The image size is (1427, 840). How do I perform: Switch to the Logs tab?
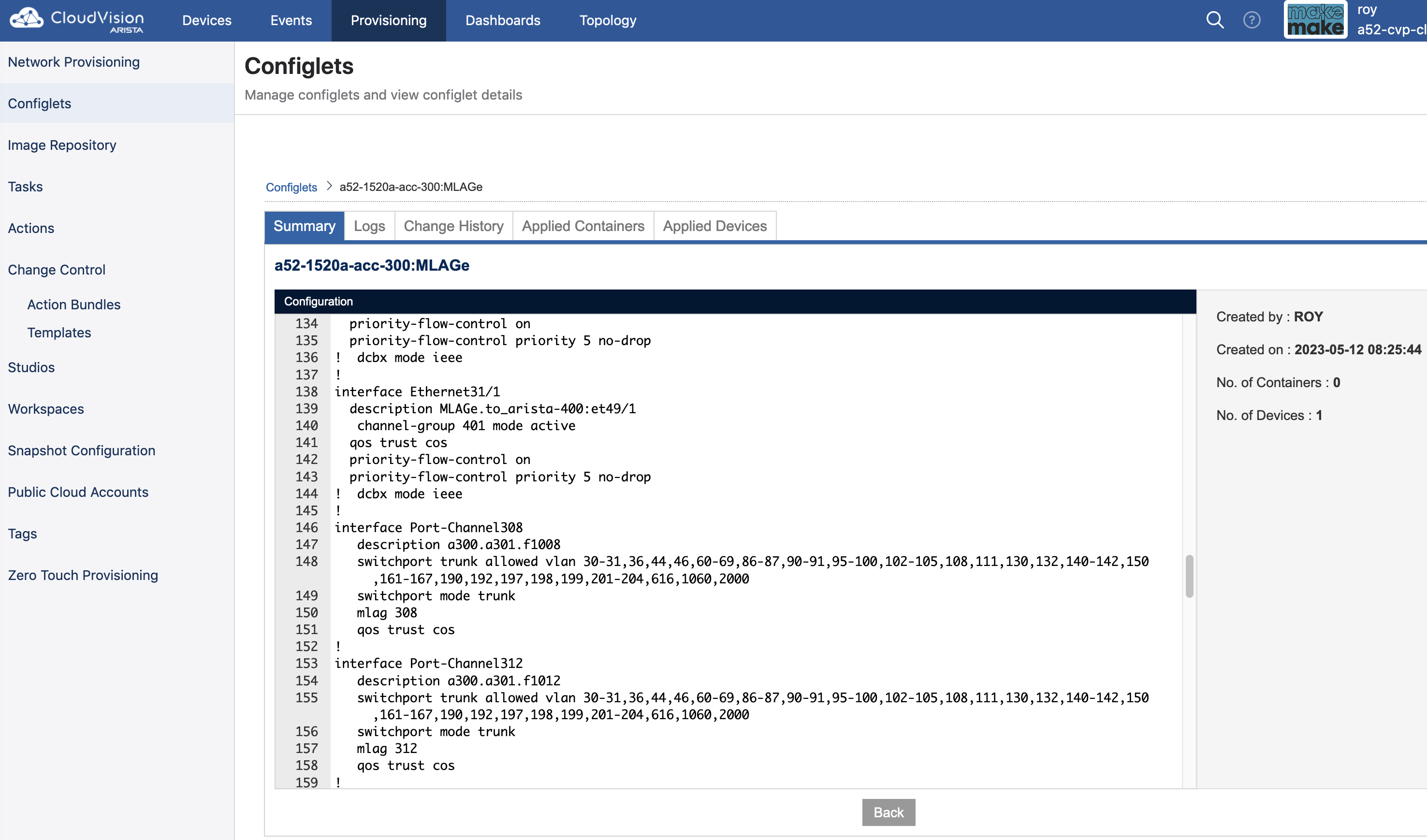pos(369,226)
